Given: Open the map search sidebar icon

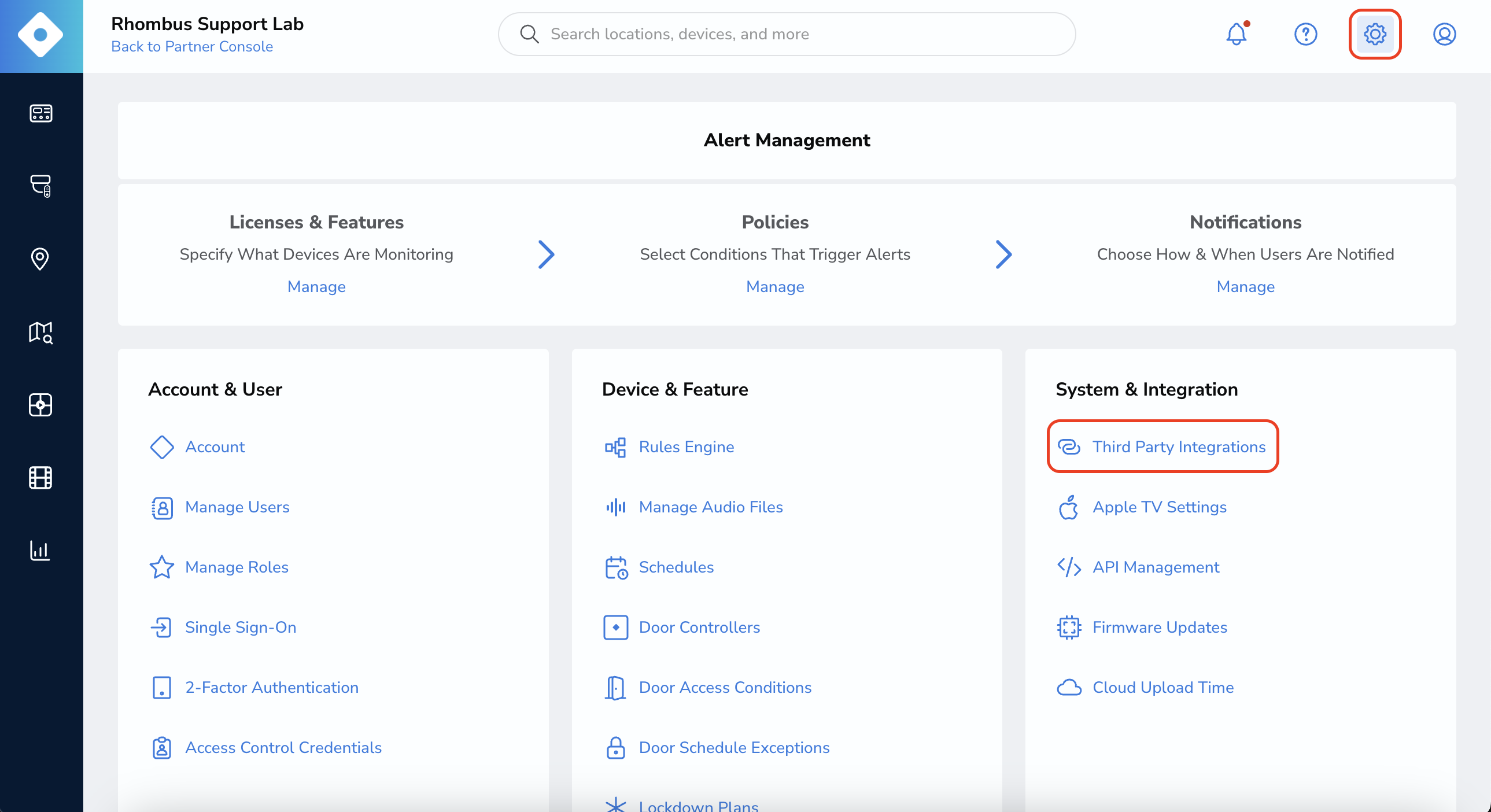Looking at the screenshot, I should [x=40, y=332].
